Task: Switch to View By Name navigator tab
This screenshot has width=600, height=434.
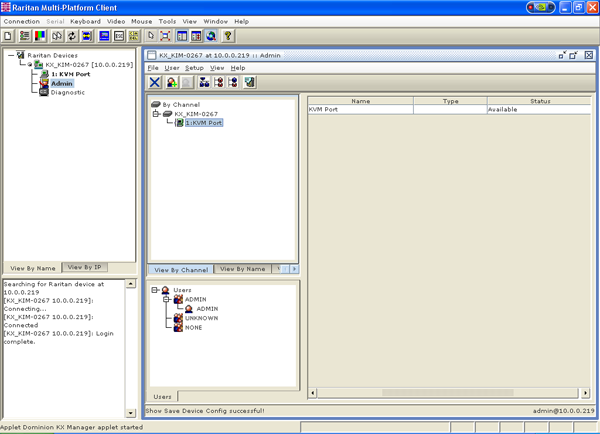Action: point(33,268)
